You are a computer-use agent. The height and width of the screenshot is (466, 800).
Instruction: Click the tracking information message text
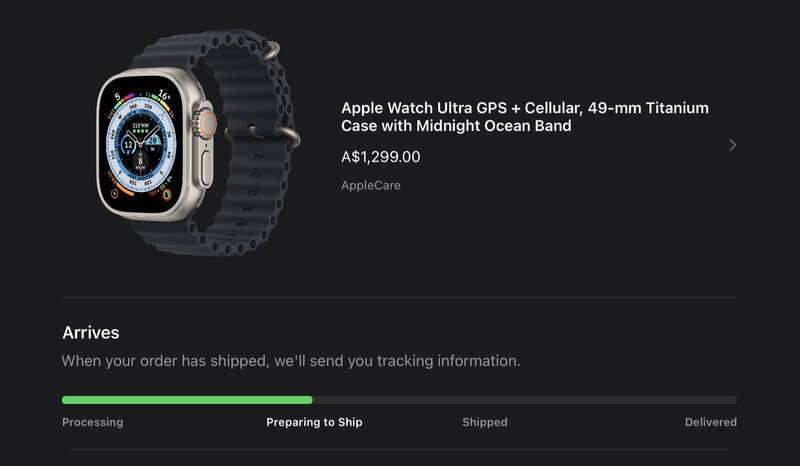pyautogui.click(x=291, y=361)
